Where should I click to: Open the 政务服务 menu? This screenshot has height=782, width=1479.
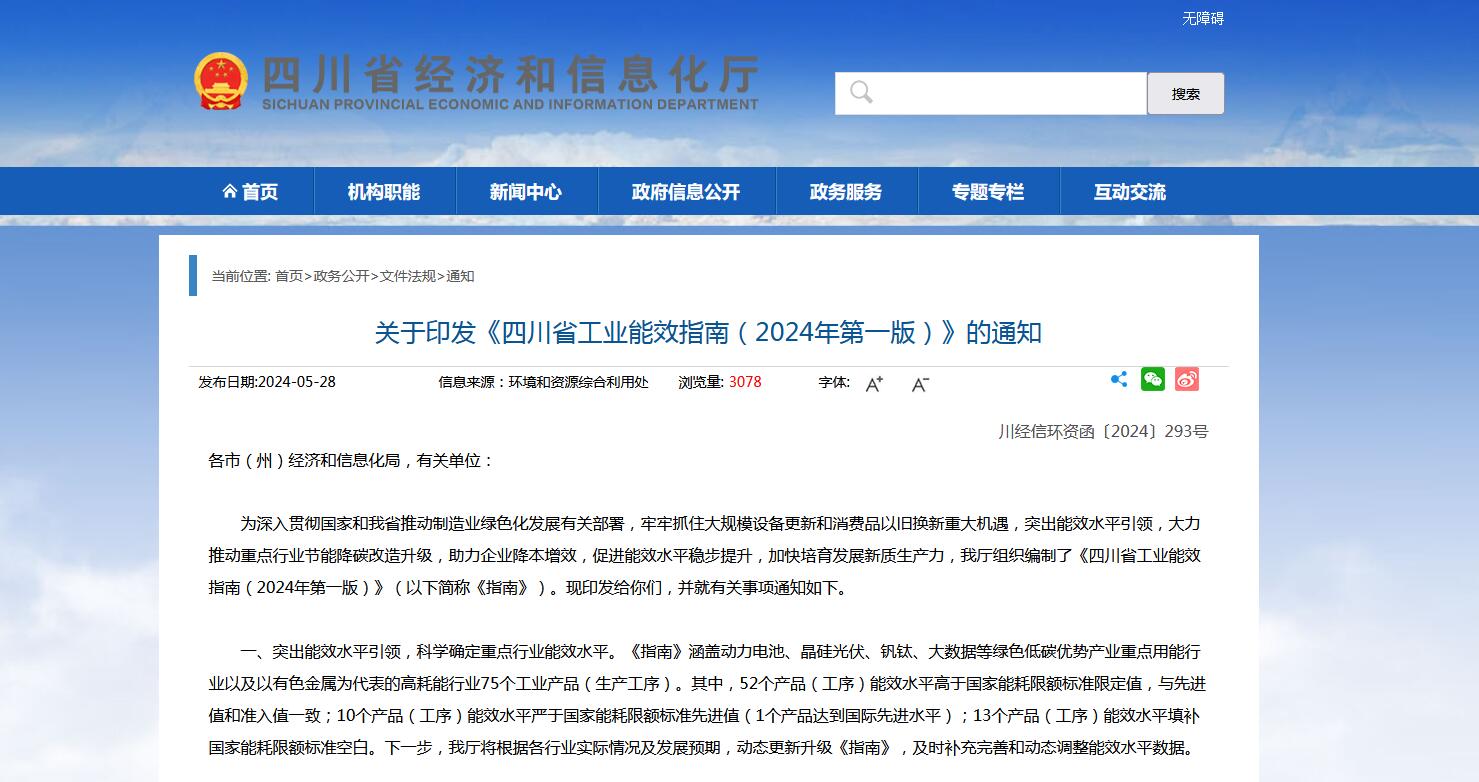tap(846, 192)
